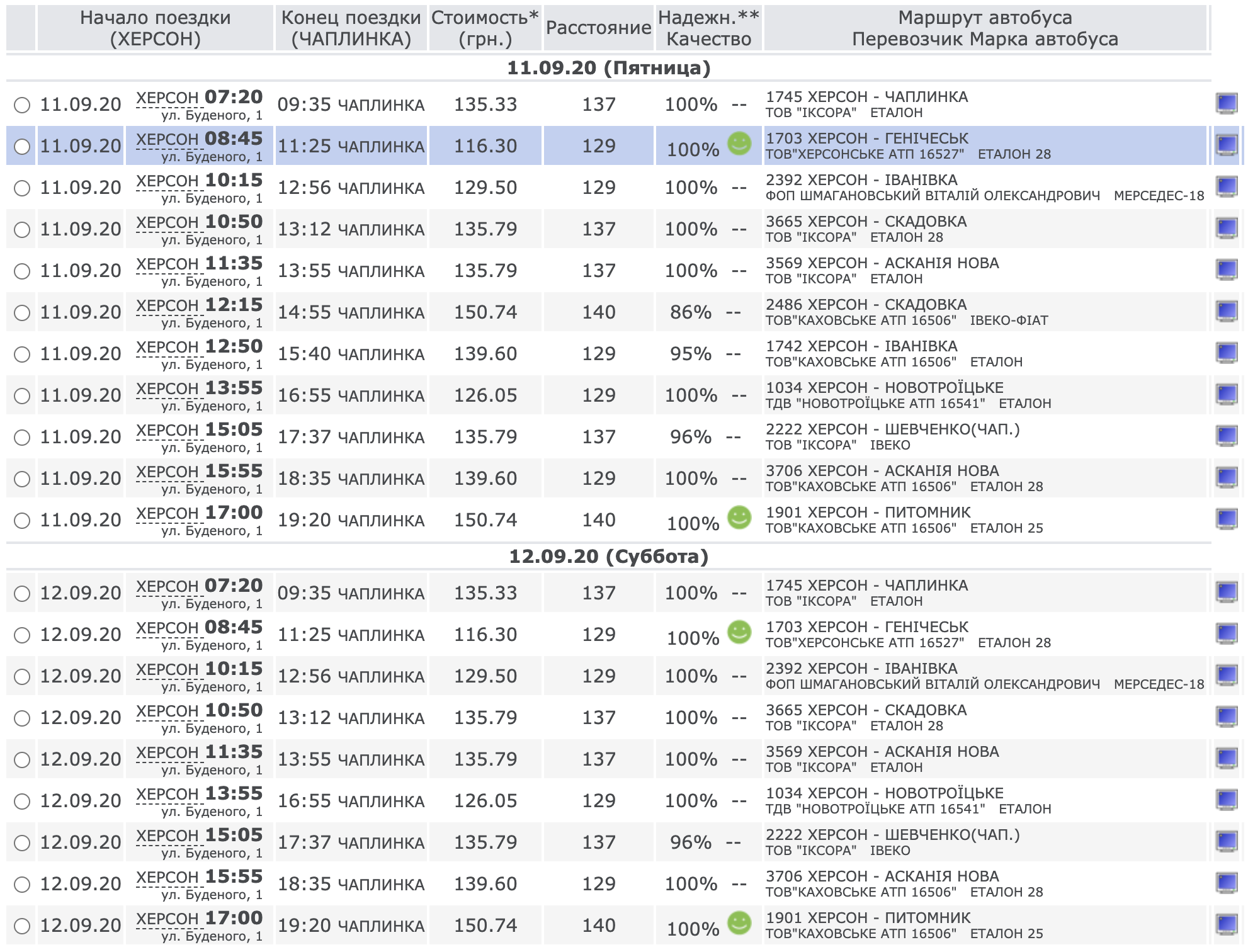The image size is (1248, 952).
Task: Choose radio button for 12.09.20 10:50 trip
Action: [22, 718]
